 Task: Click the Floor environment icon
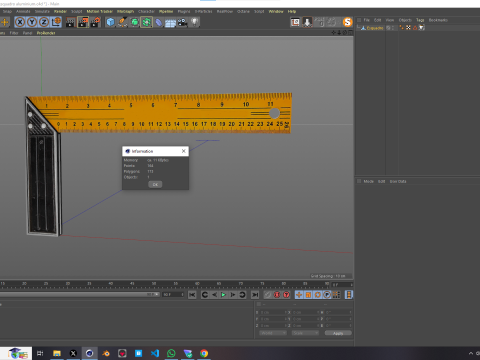click(170, 22)
